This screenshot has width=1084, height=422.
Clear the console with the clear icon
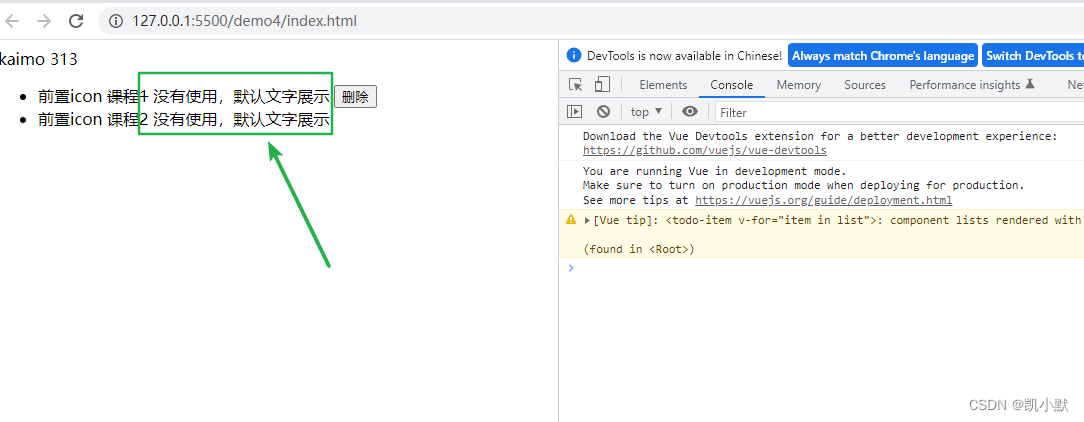click(604, 111)
